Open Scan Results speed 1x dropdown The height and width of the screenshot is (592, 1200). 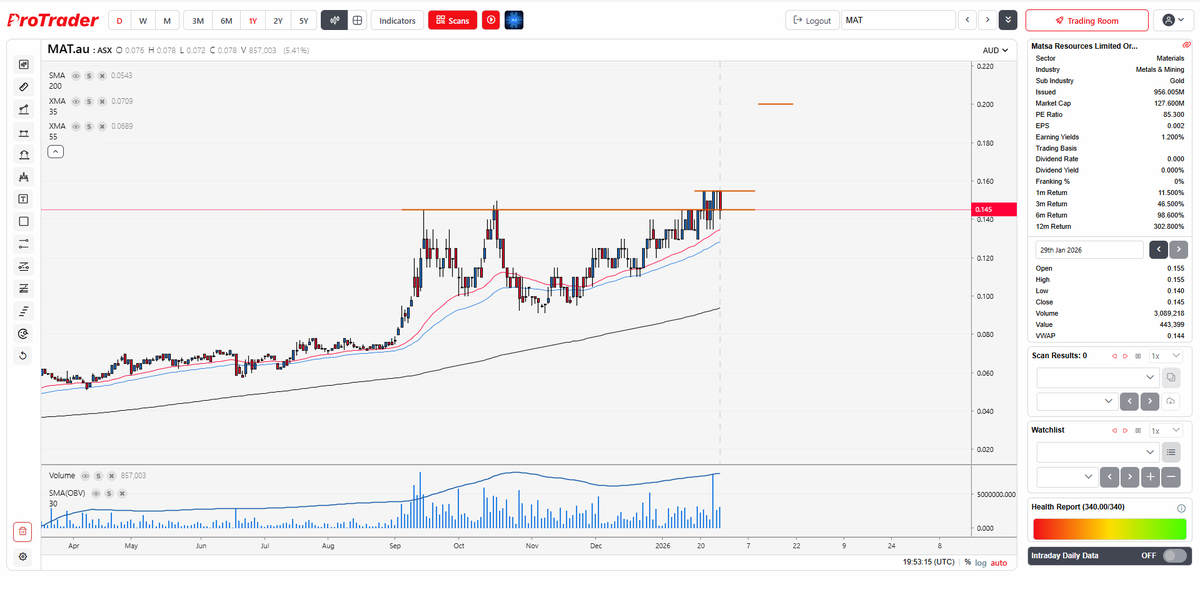1167,355
